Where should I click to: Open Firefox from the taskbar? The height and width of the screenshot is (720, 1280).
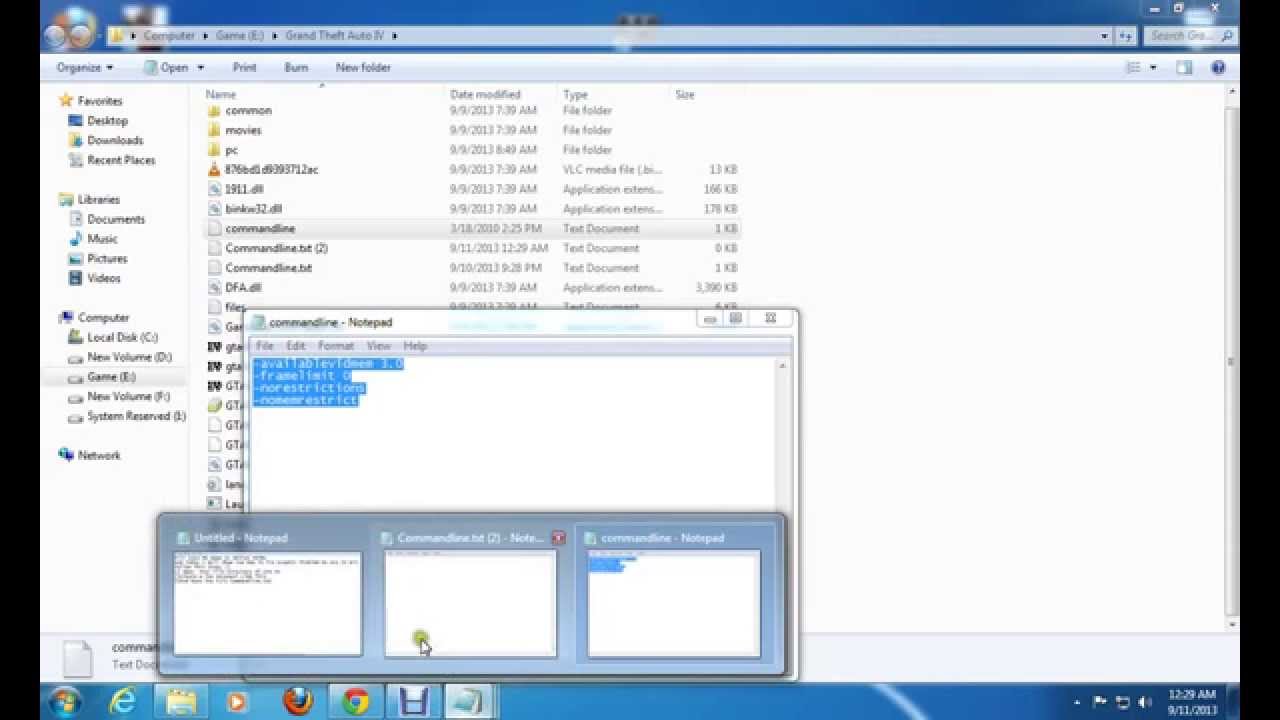tap(297, 702)
